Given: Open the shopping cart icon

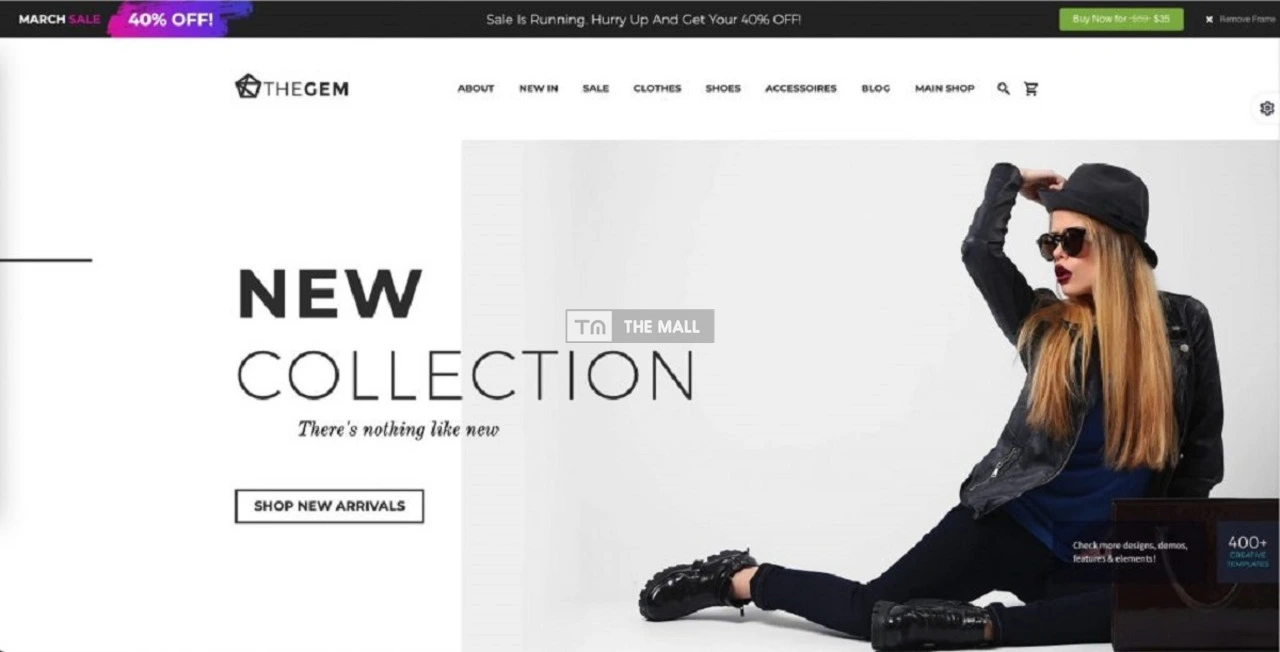Looking at the screenshot, I should (x=1031, y=88).
